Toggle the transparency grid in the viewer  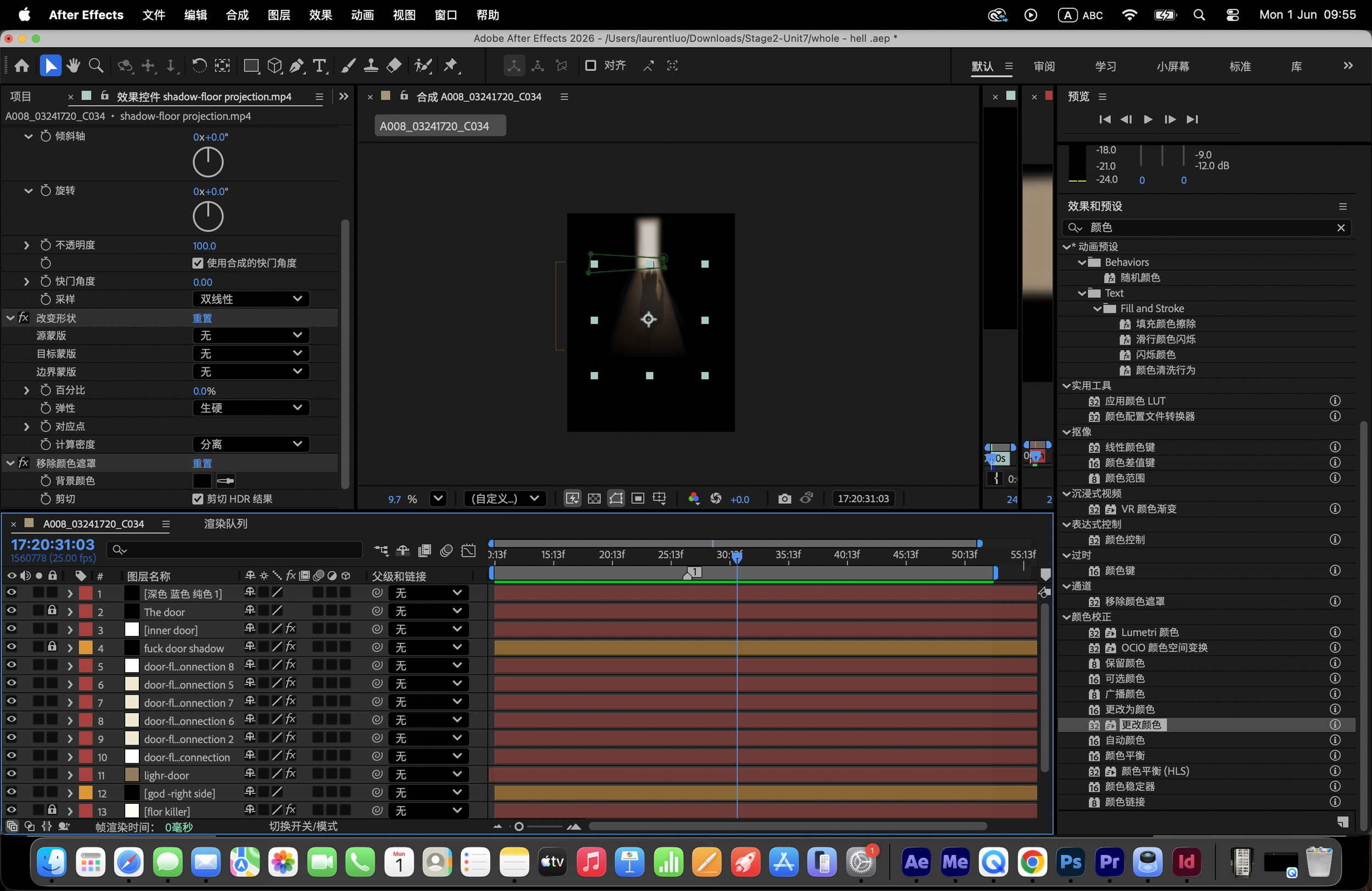[x=594, y=499]
